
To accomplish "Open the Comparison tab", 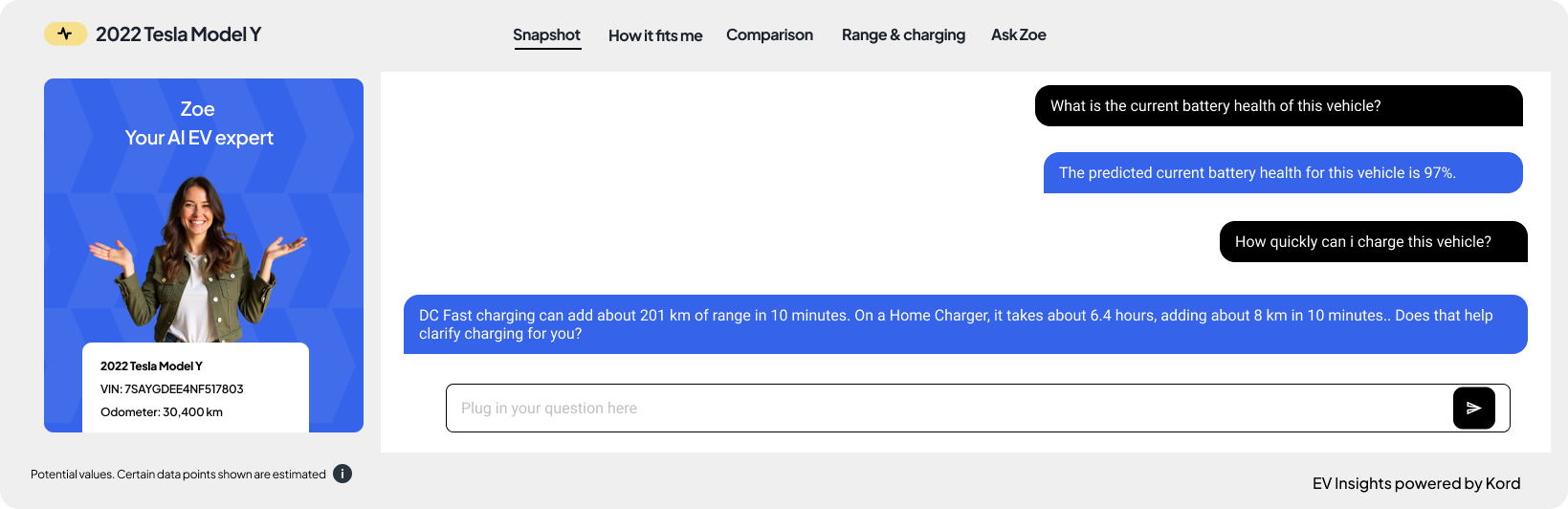I will coord(769,35).
